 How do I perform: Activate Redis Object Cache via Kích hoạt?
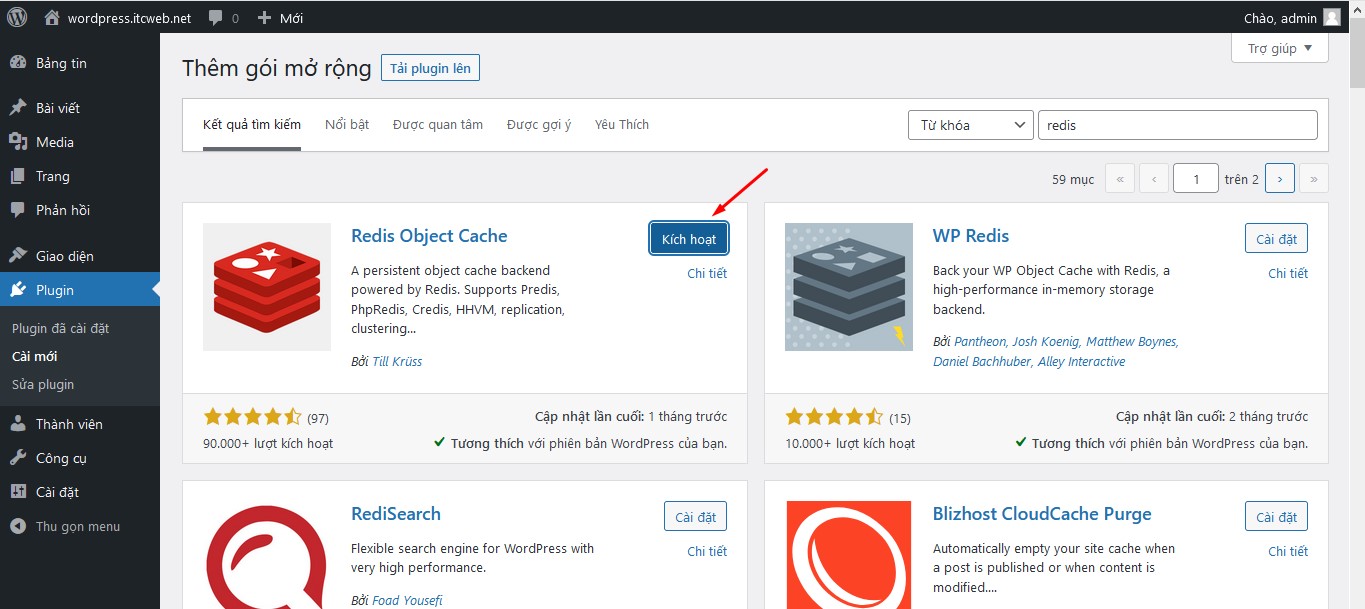pyautogui.click(x=688, y=238)
